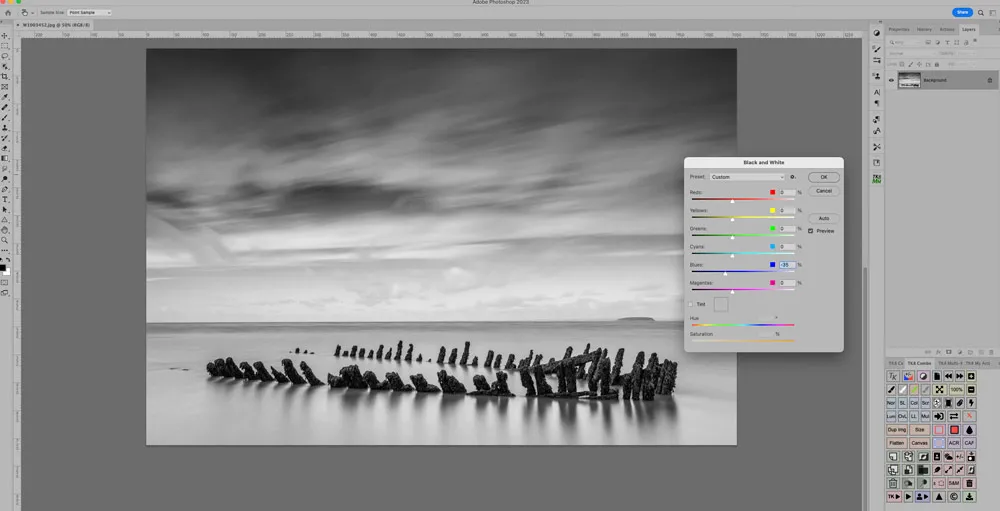Click the foreground color swatch in toolbar
Image resolution: width=1000 pixels, height=511 pixels.
click(3, 267)
